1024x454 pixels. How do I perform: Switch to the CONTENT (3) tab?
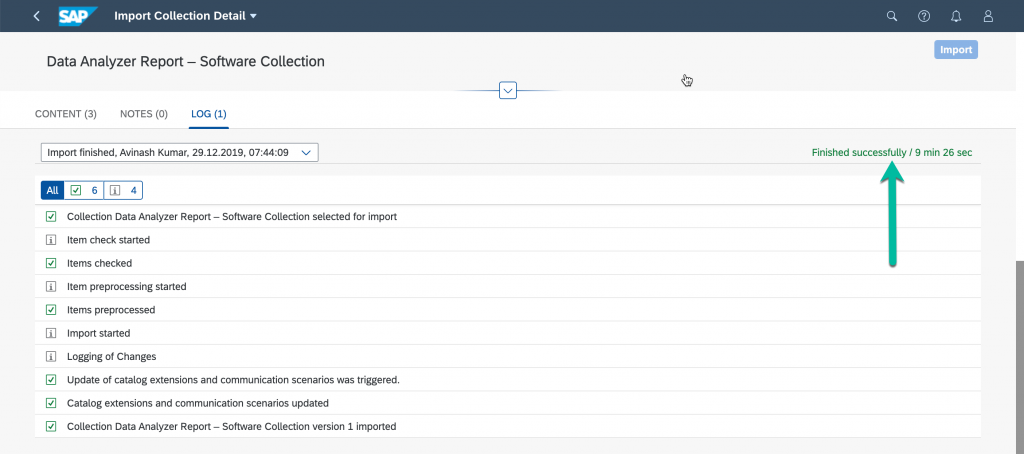65,114
